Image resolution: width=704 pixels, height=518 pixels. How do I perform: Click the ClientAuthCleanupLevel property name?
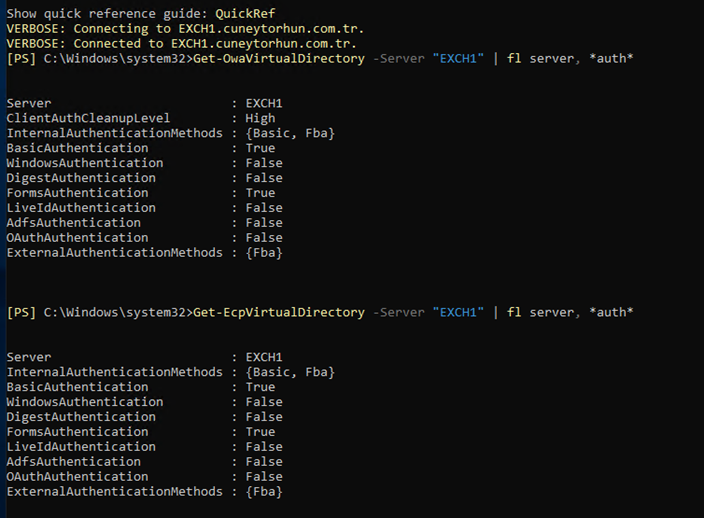(88, 118)
